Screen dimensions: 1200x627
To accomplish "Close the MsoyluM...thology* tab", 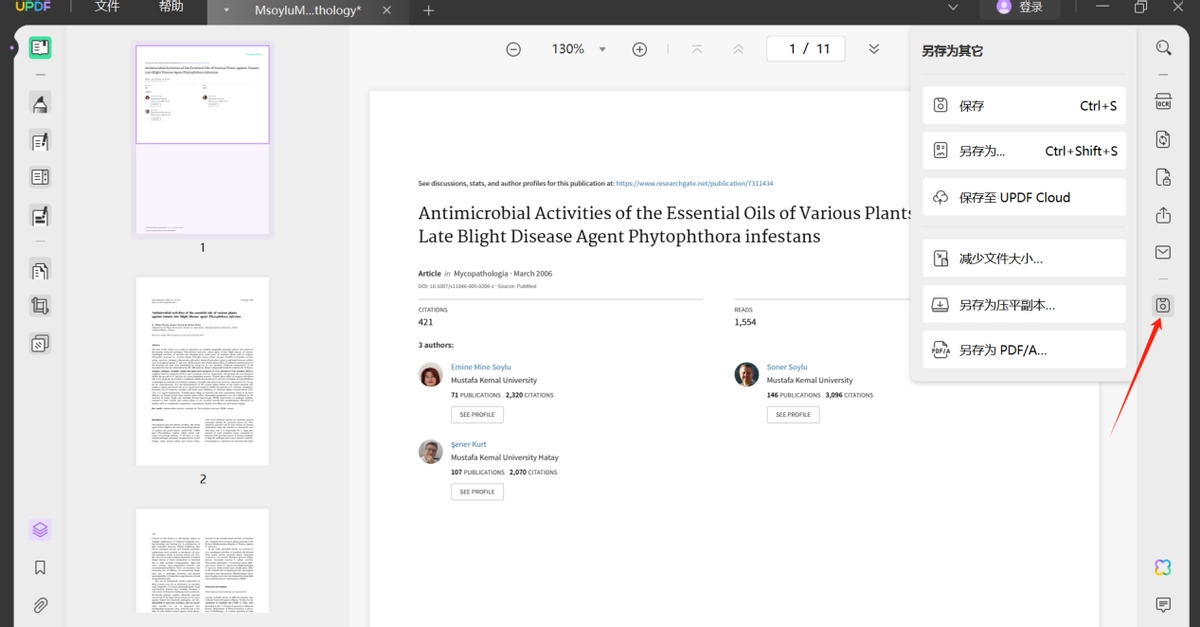I will click(388, 11).
